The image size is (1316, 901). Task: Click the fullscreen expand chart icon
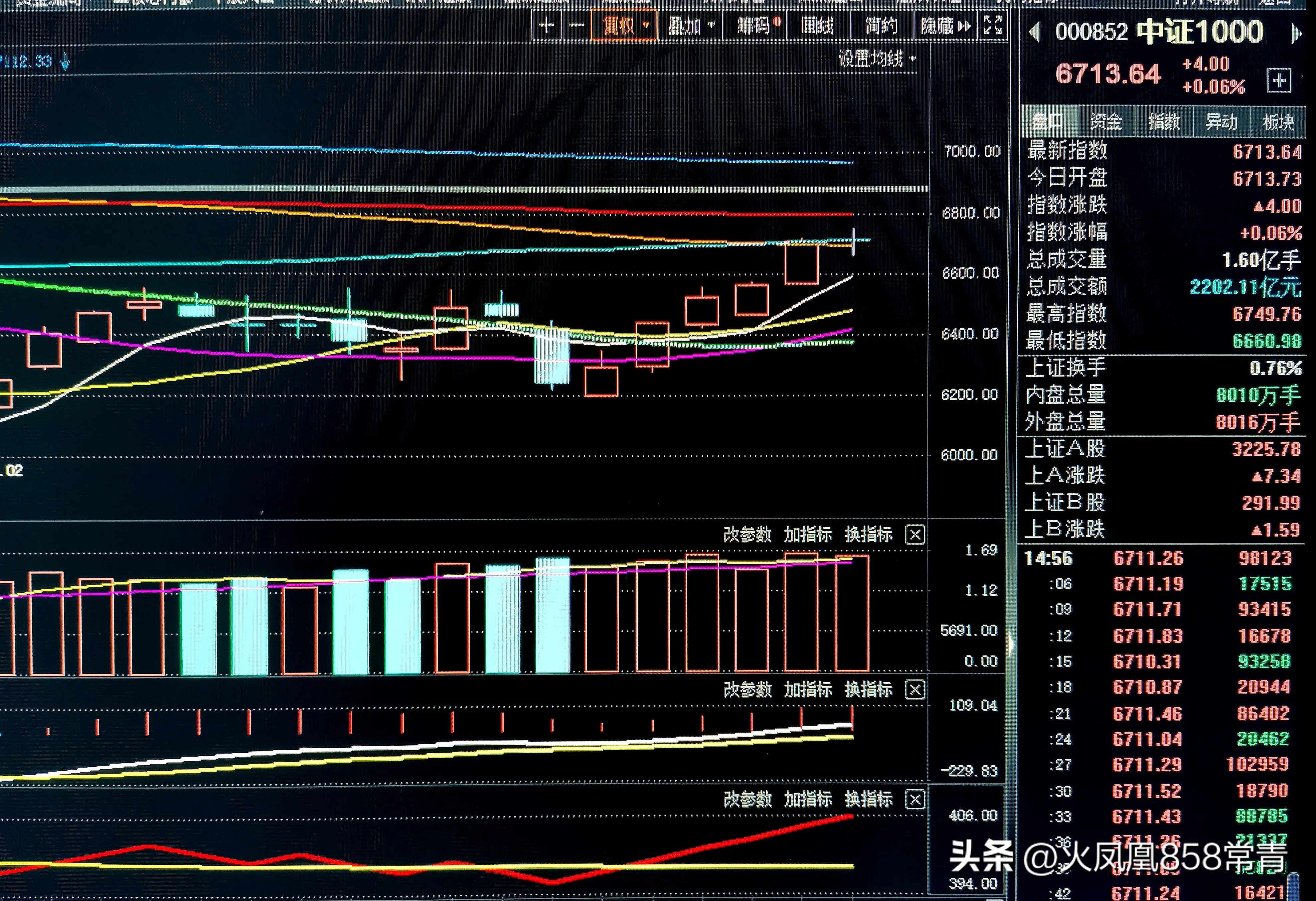pyautogui.click(x=993, y=26)
